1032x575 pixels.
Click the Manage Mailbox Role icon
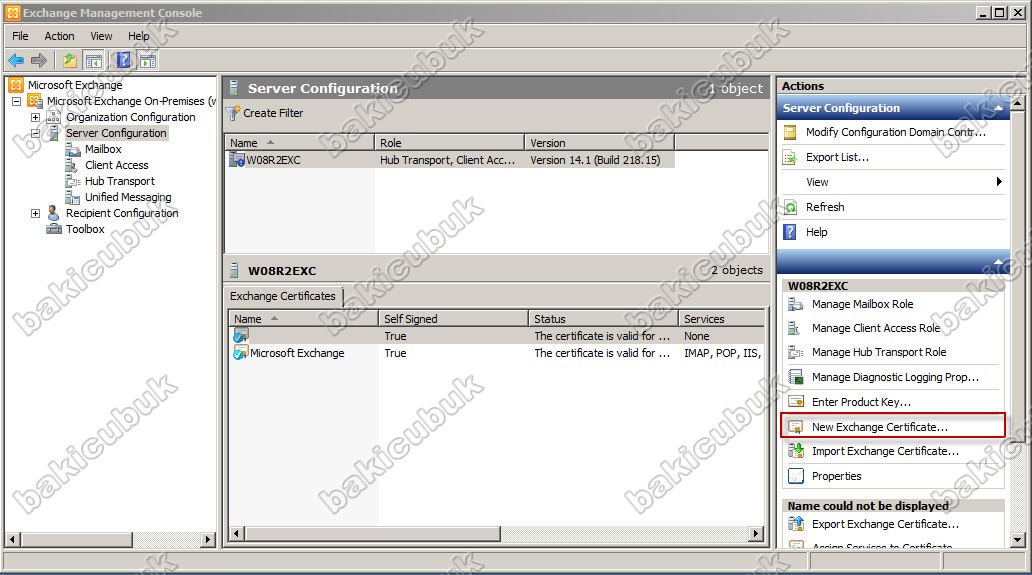(796, 304)
